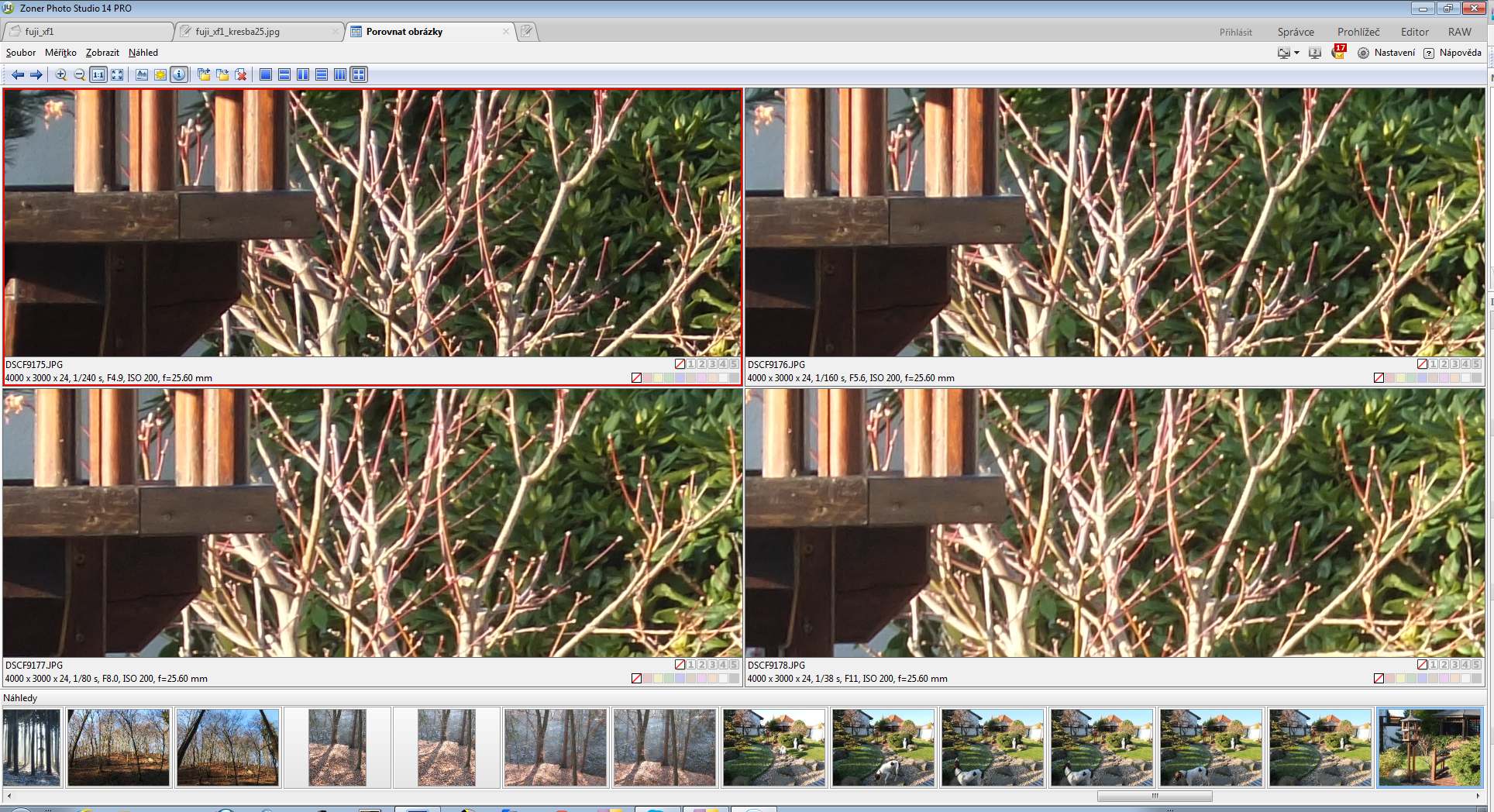
Task: Click the delete file red X icon
Action: click(241, 75)
